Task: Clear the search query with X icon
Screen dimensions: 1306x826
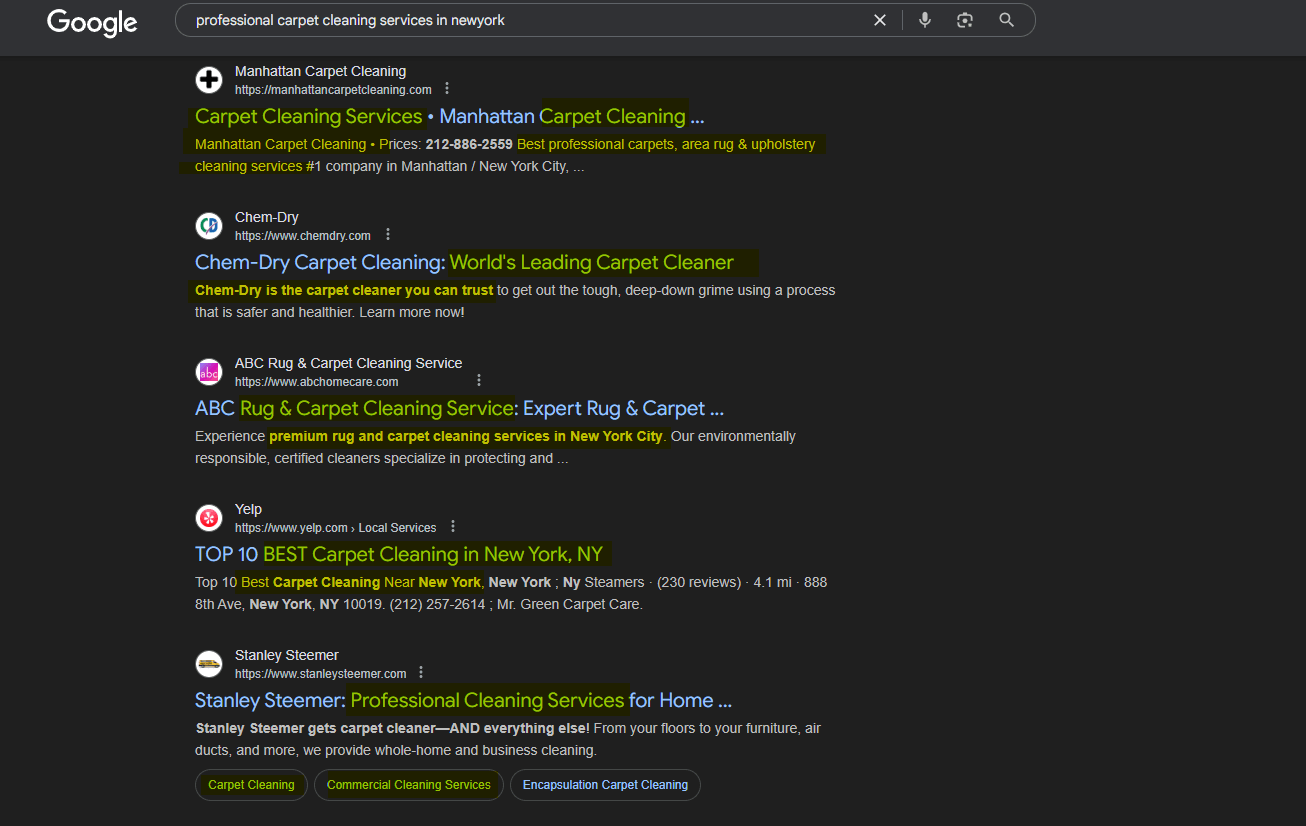Action: pos(880,20)
